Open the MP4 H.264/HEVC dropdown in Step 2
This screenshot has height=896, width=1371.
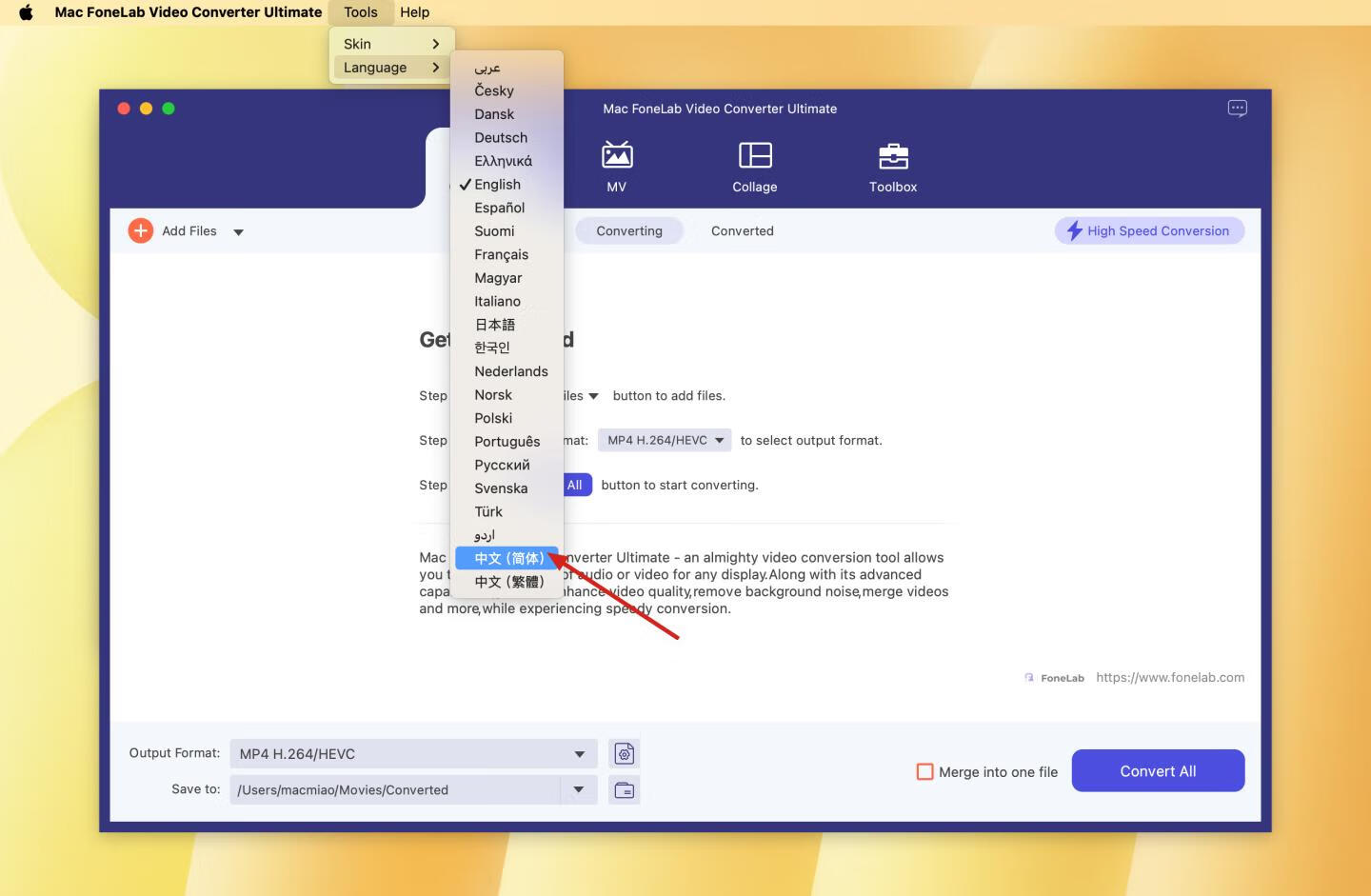[x=665, y=440]
